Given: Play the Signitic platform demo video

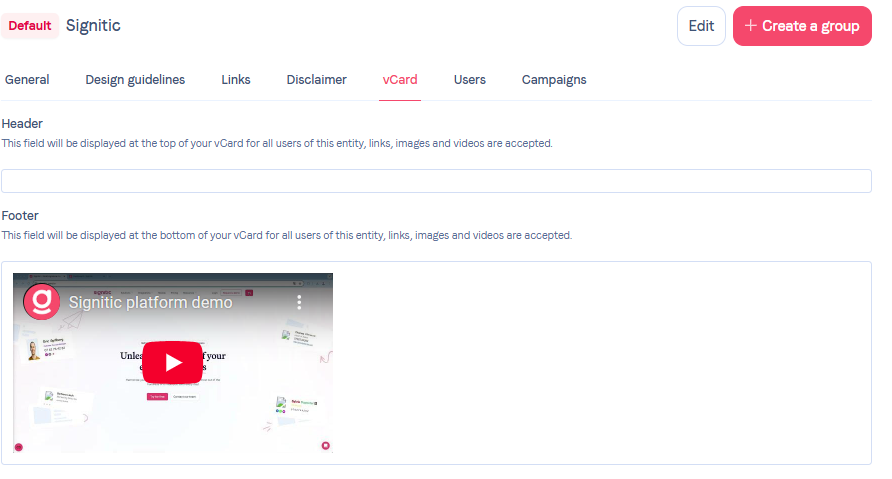Looking at the screenshot, I should coord(172,362).
